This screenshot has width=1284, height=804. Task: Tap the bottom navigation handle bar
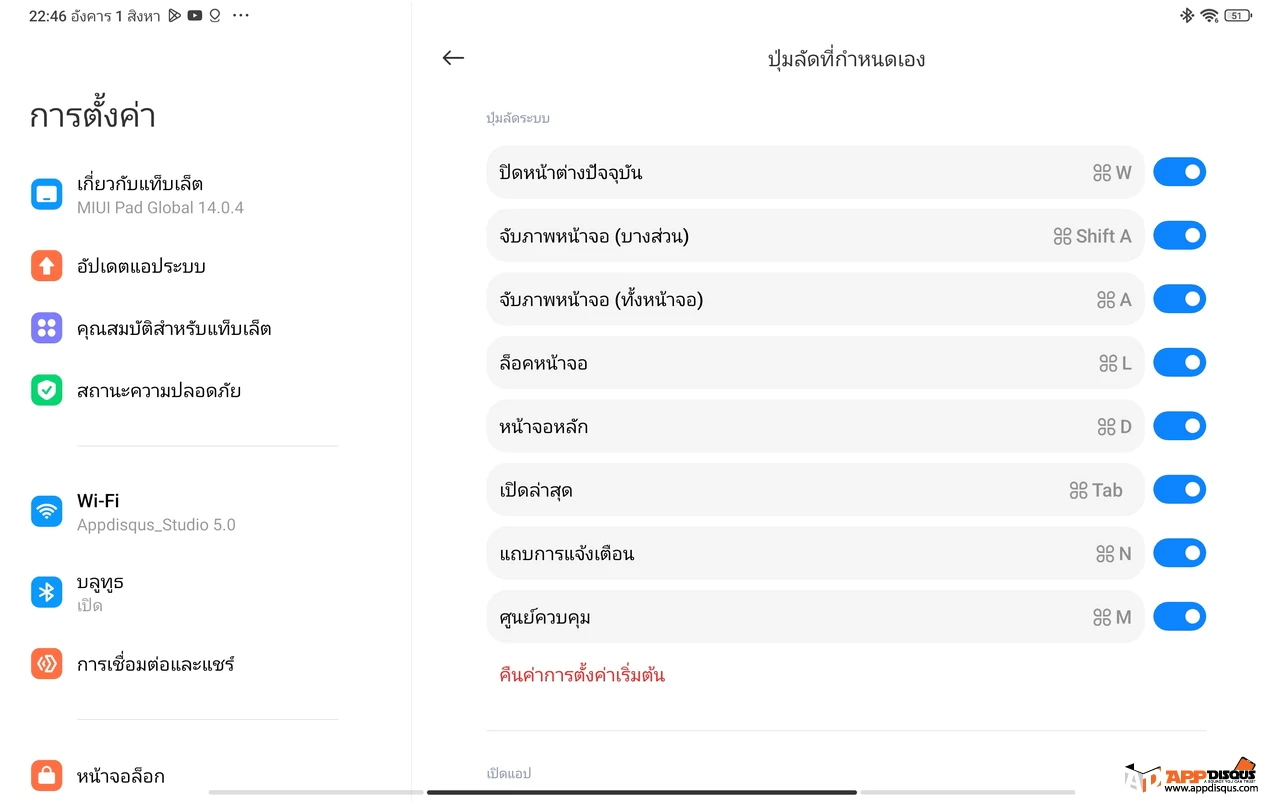(641, 792)
